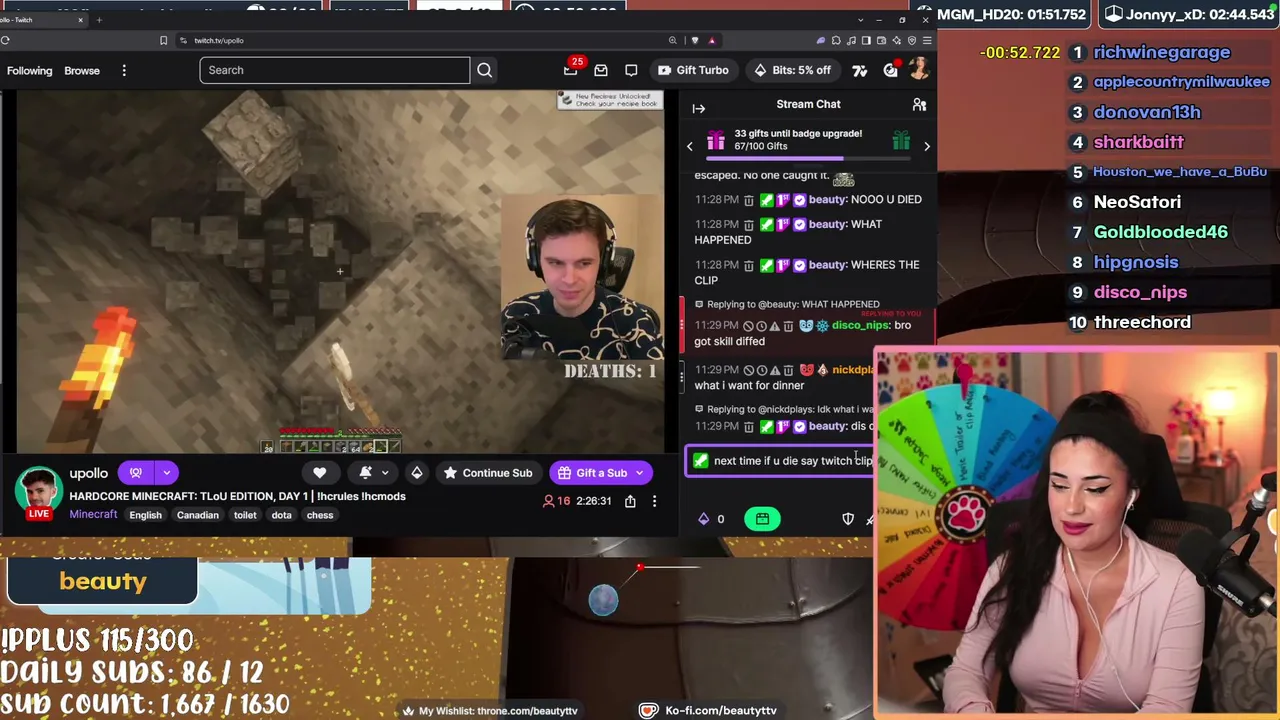The image size is (1280, 720).
Task: Open the Prime loot notifications with 25 badge
Action: pos(571,69)
